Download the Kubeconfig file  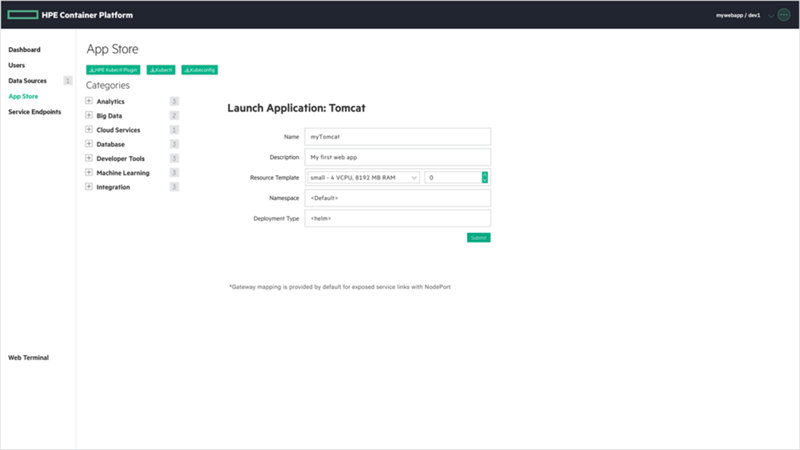(x=199, y=70)
